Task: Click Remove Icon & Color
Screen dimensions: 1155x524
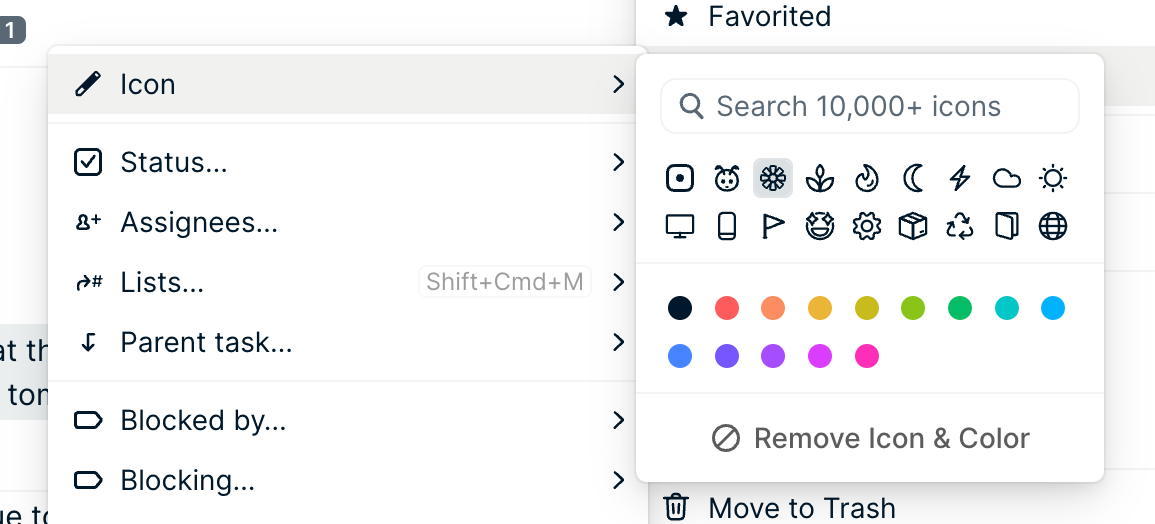Action: (x=870, y=438)
